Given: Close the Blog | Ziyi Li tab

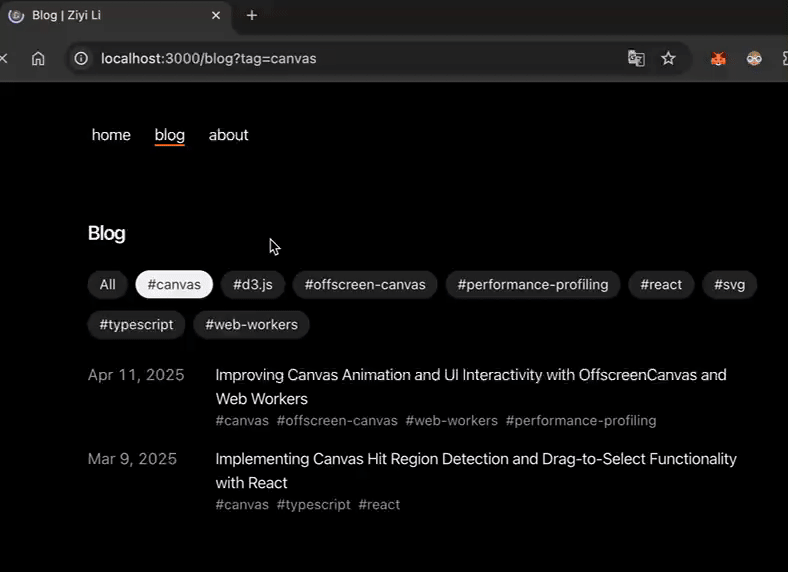Looking at the screenshot, I should point(216,16).
